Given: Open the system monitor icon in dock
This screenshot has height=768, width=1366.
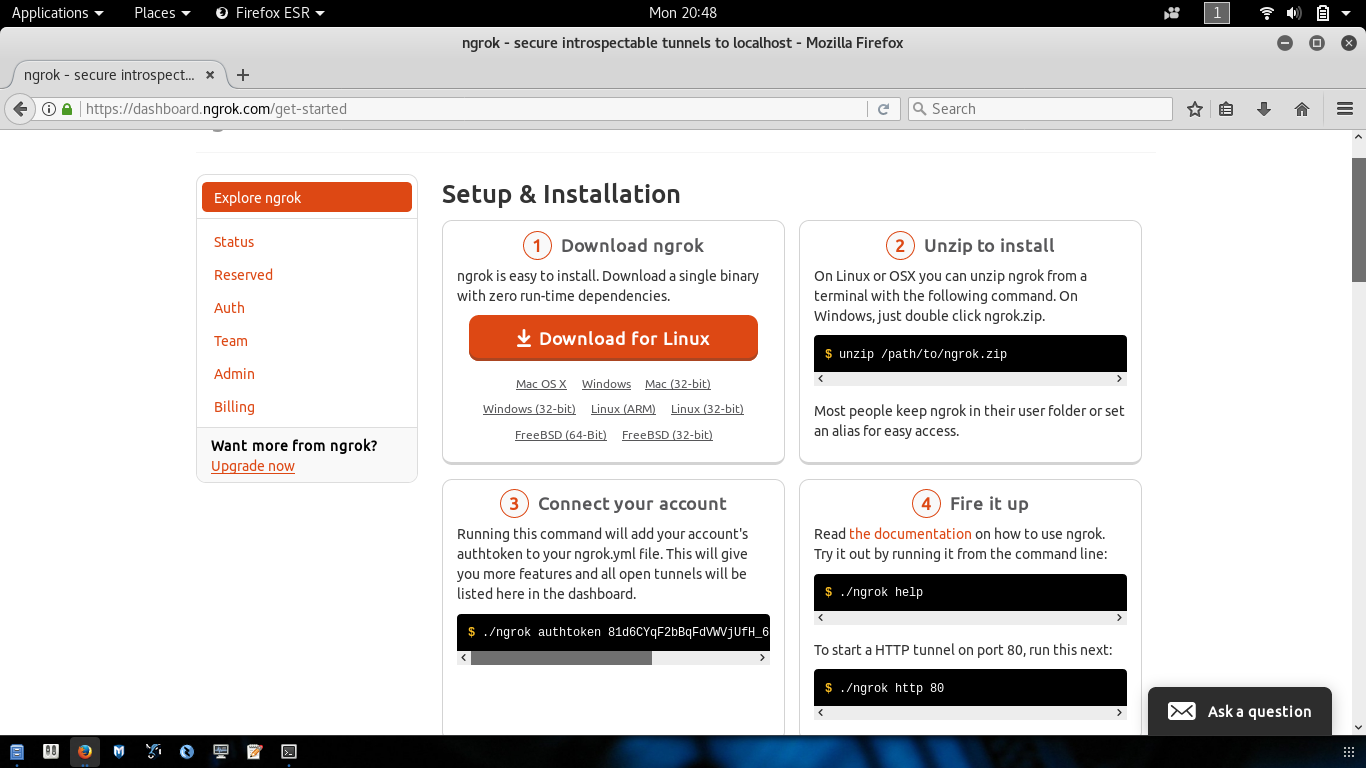Looking at the screenshot, I should 221,751.
